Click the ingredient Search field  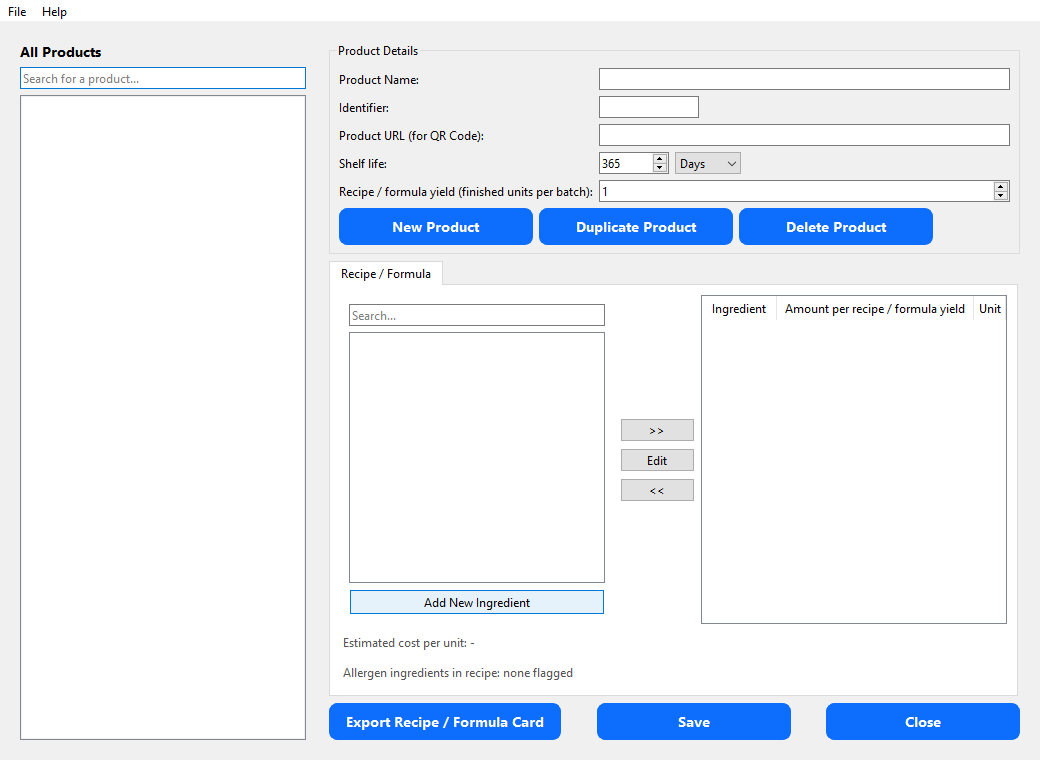pyautogui.click(x=477, y=315)
